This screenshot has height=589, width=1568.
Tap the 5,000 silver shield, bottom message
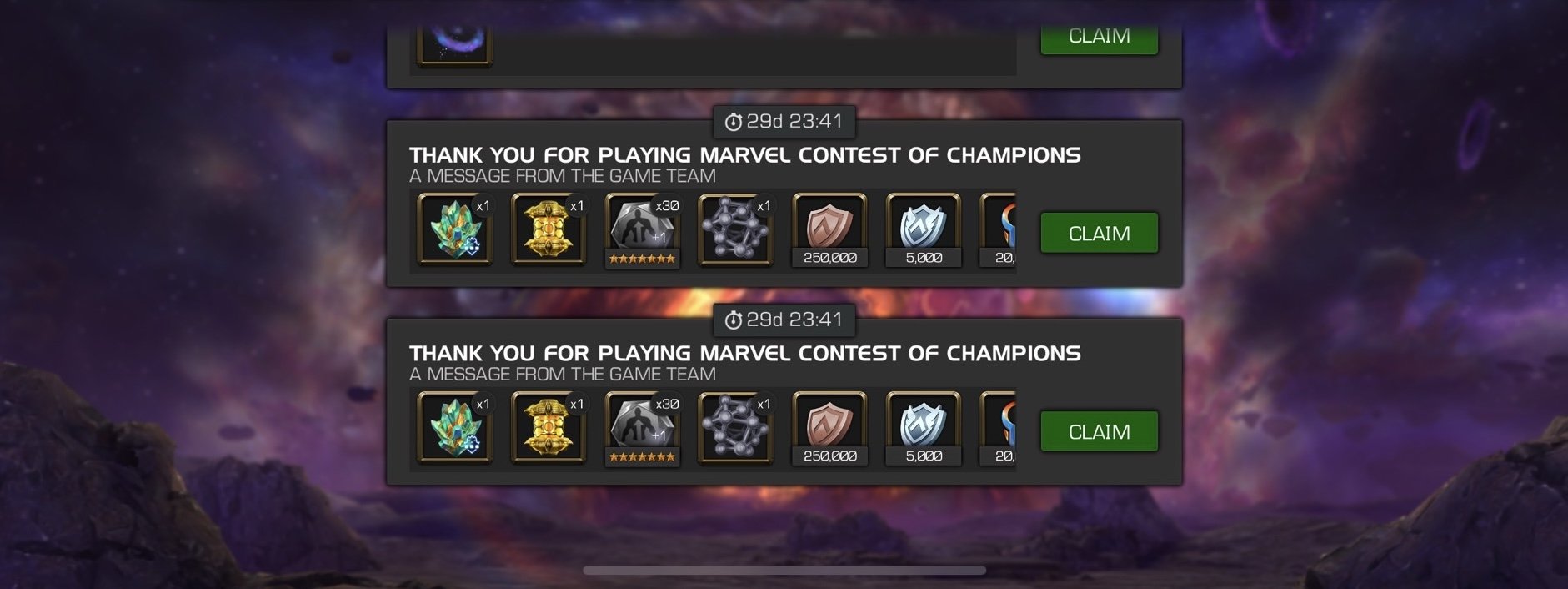[x=923, y=430]
